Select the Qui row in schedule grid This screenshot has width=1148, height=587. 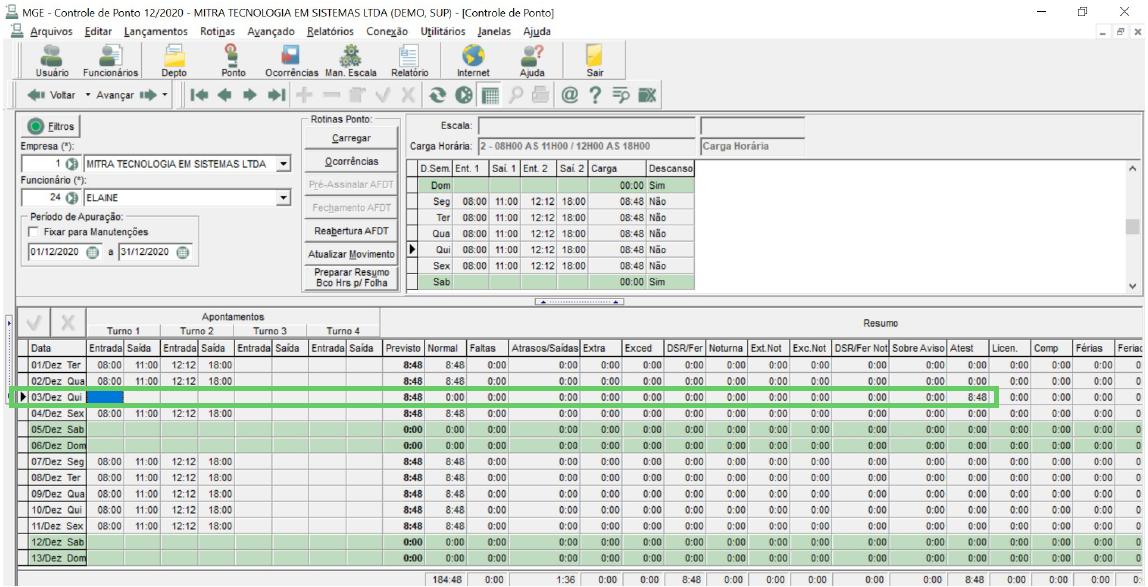pyautogui.click(x=556, y=250)
